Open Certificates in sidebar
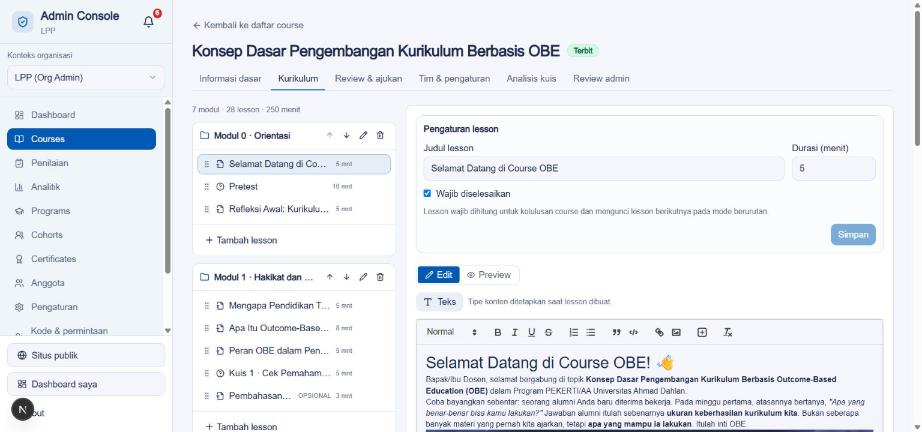Image resolution: width=922 pixels, height=432 pixels. pos(81,259)
